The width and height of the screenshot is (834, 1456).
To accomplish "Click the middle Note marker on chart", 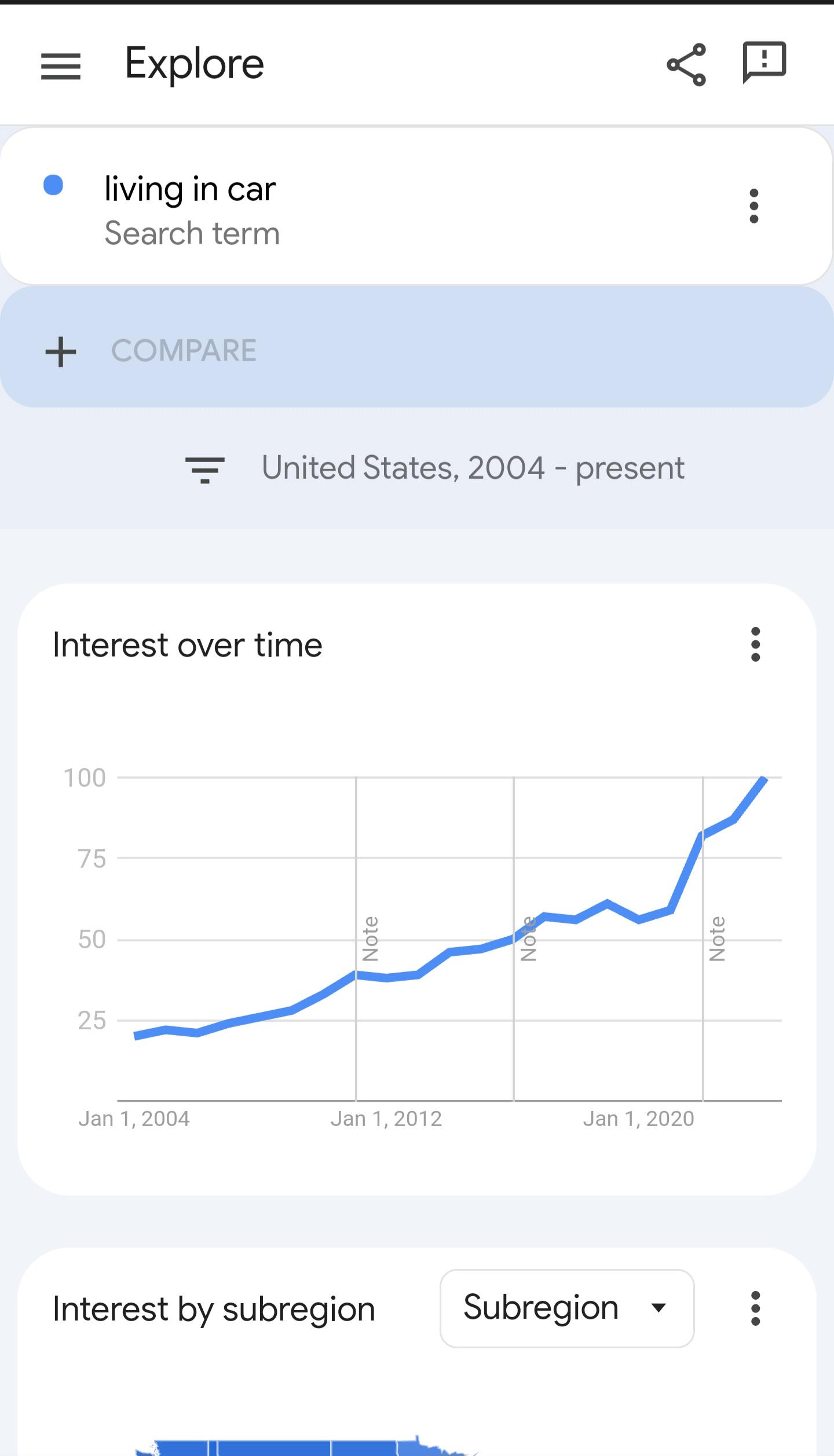I will point(528,938).
